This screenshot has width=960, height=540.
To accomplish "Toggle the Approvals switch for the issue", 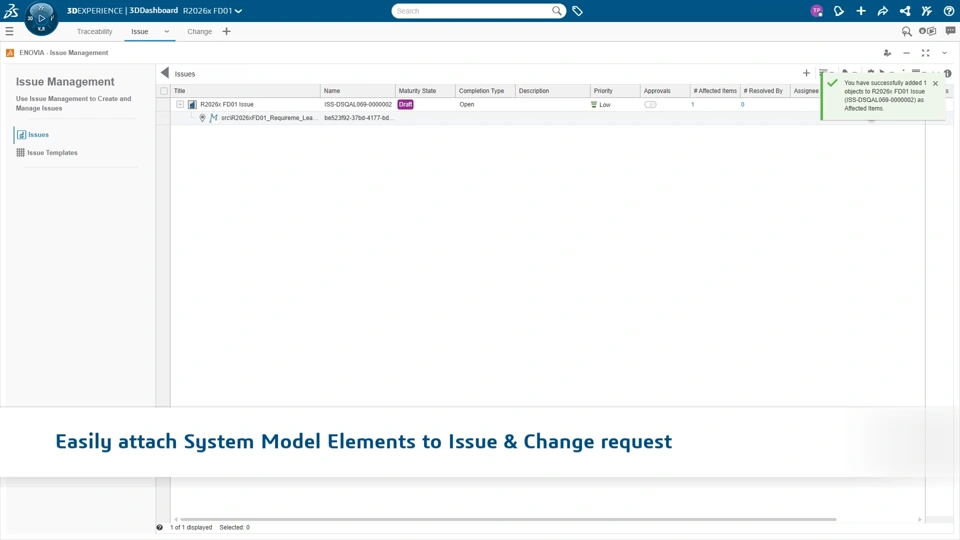I will click(650, 105).
